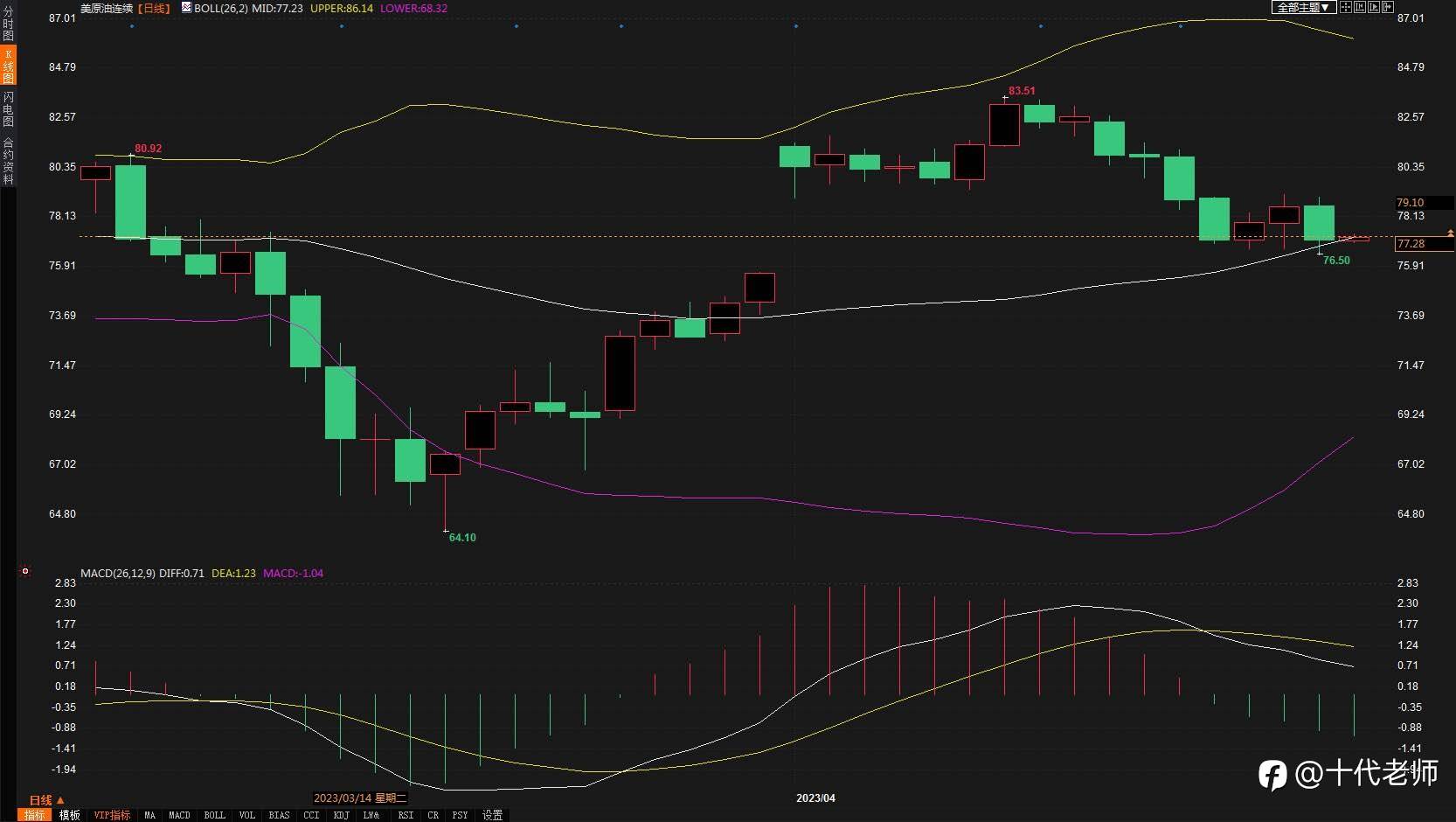Screen dimensions: 1456x822
Task: Click the orange price alert marker at right axis
Action: [1451, 233]
